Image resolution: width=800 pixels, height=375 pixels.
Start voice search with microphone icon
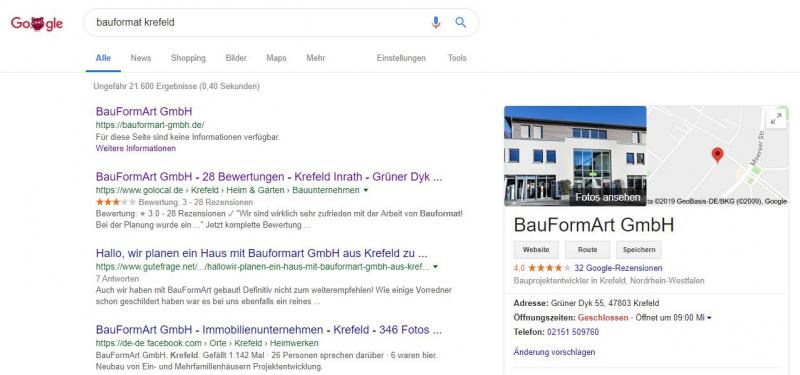click(x=435, y=22)
